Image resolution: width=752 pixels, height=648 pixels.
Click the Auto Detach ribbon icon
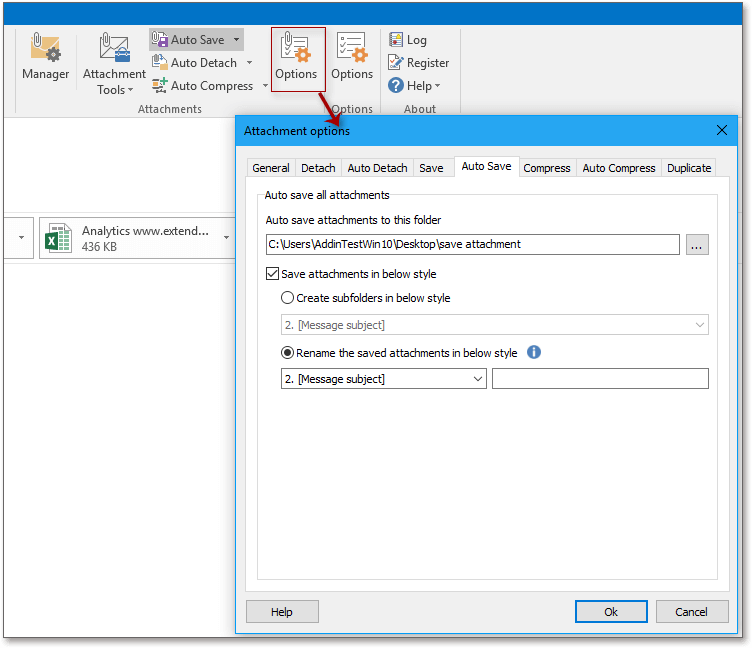tap(160, 63)
